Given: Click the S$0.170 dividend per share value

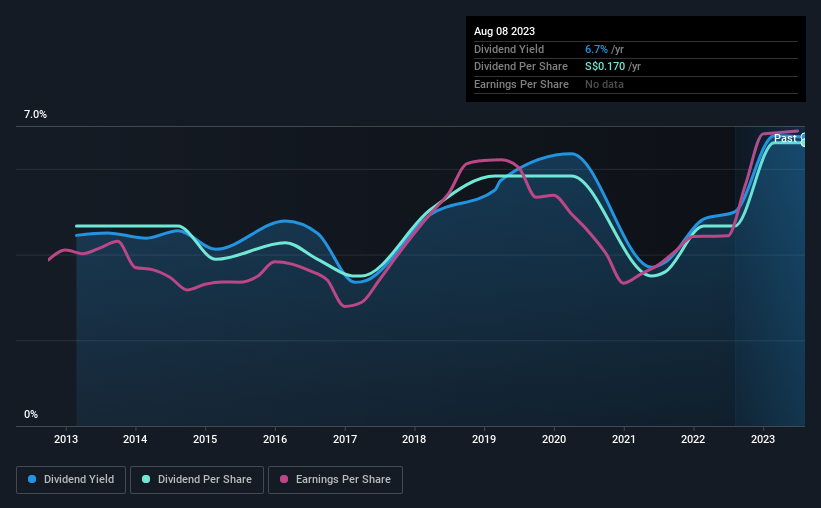Looking at the screenshot, I should 605,67.
